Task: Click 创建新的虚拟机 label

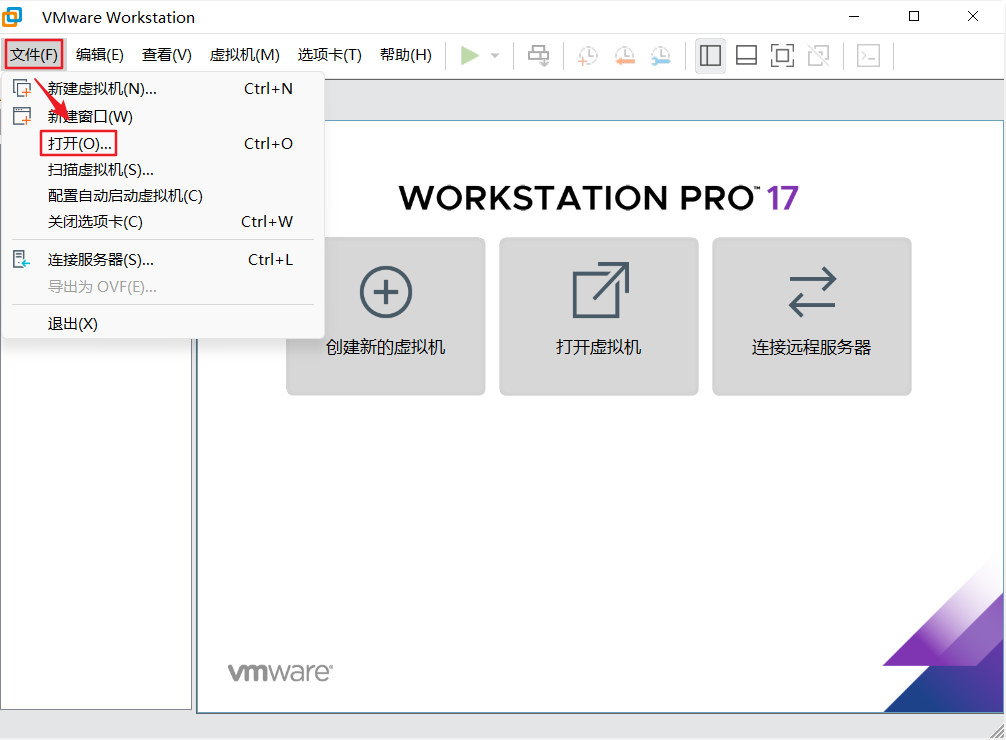Action: click(386, 347)
